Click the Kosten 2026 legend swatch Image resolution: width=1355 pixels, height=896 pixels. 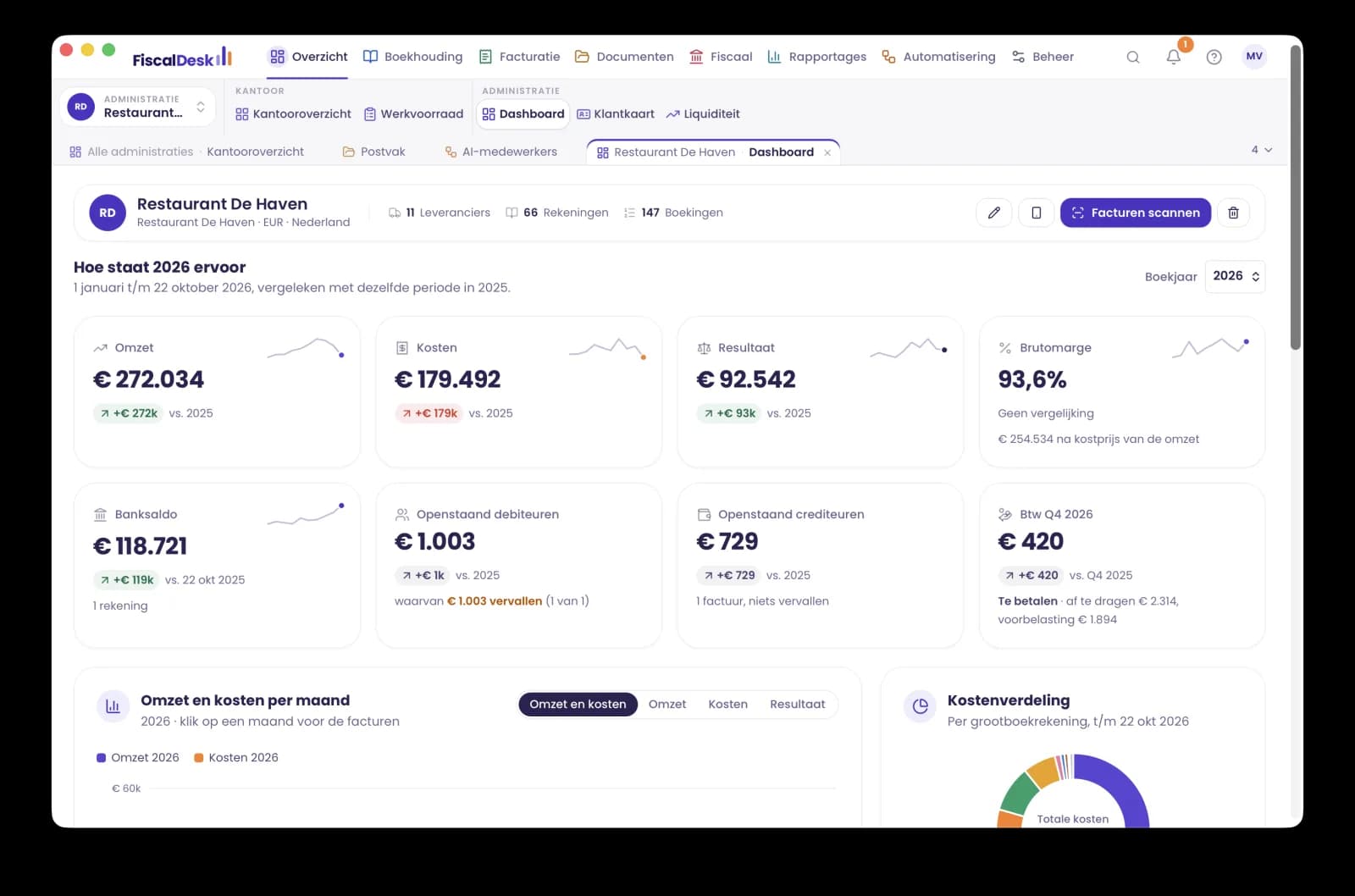pyautogui.click(x=199, y=758)
